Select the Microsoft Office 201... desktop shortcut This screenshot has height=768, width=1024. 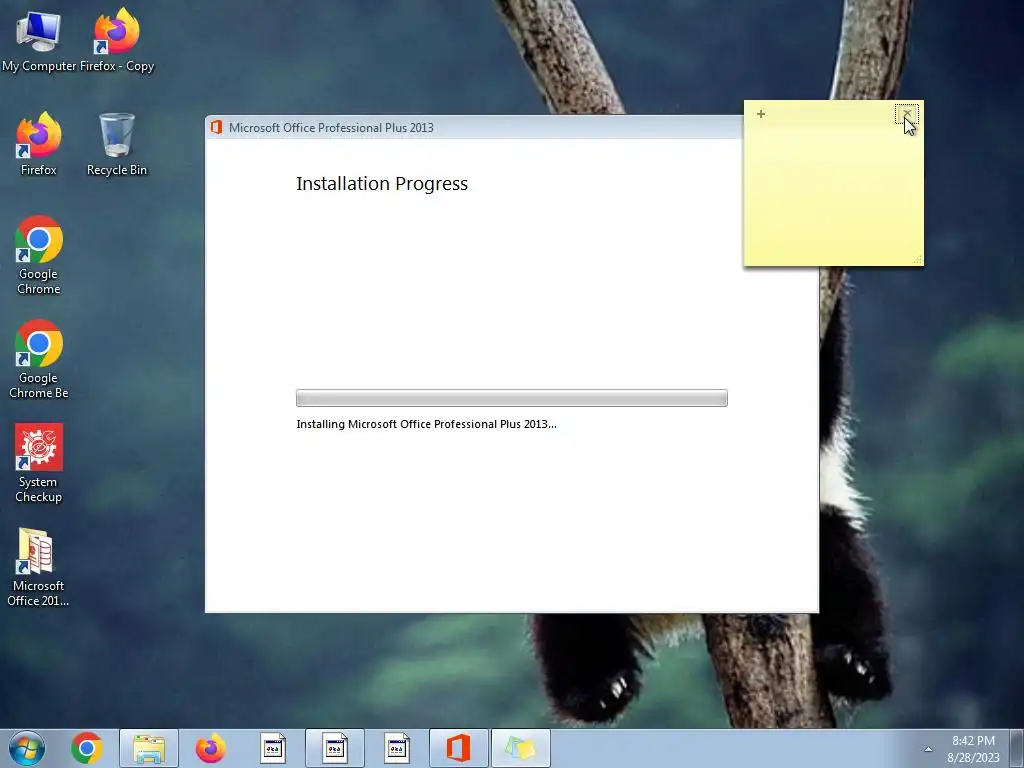coord(38,567)
